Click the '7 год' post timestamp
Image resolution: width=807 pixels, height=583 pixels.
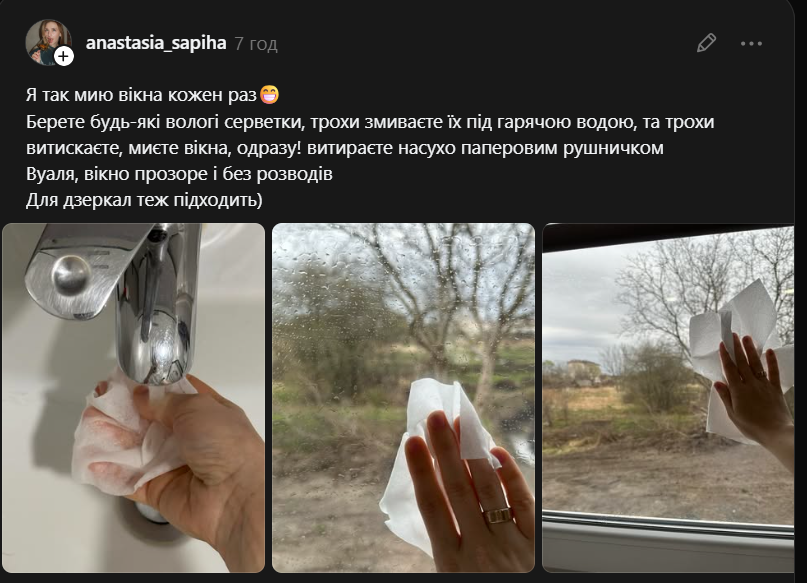[x=256, y=44]
